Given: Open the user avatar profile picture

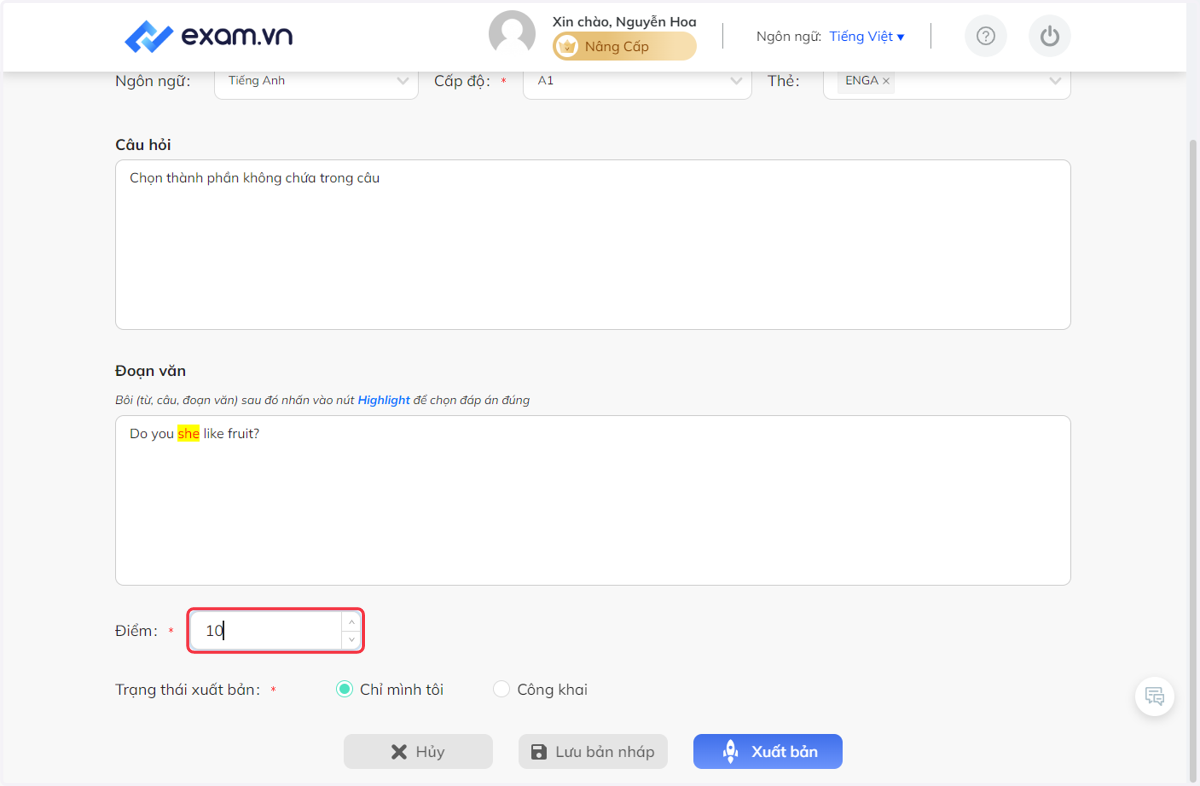Looking at the screenshot, I should pos(512,34).
